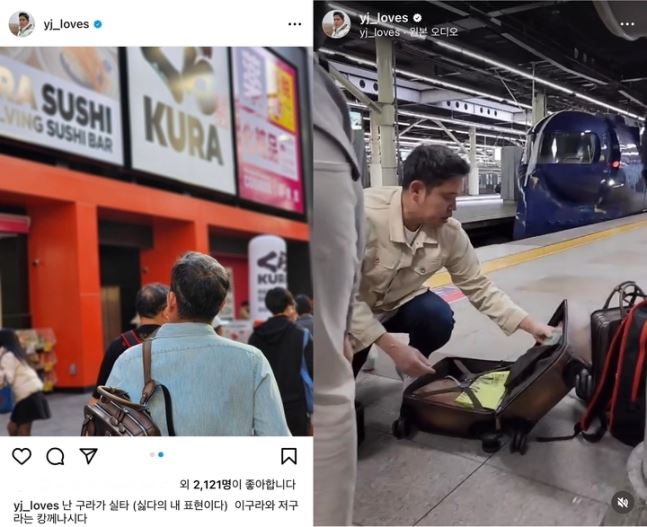Like the post with the heart icon

coord(21,456)
